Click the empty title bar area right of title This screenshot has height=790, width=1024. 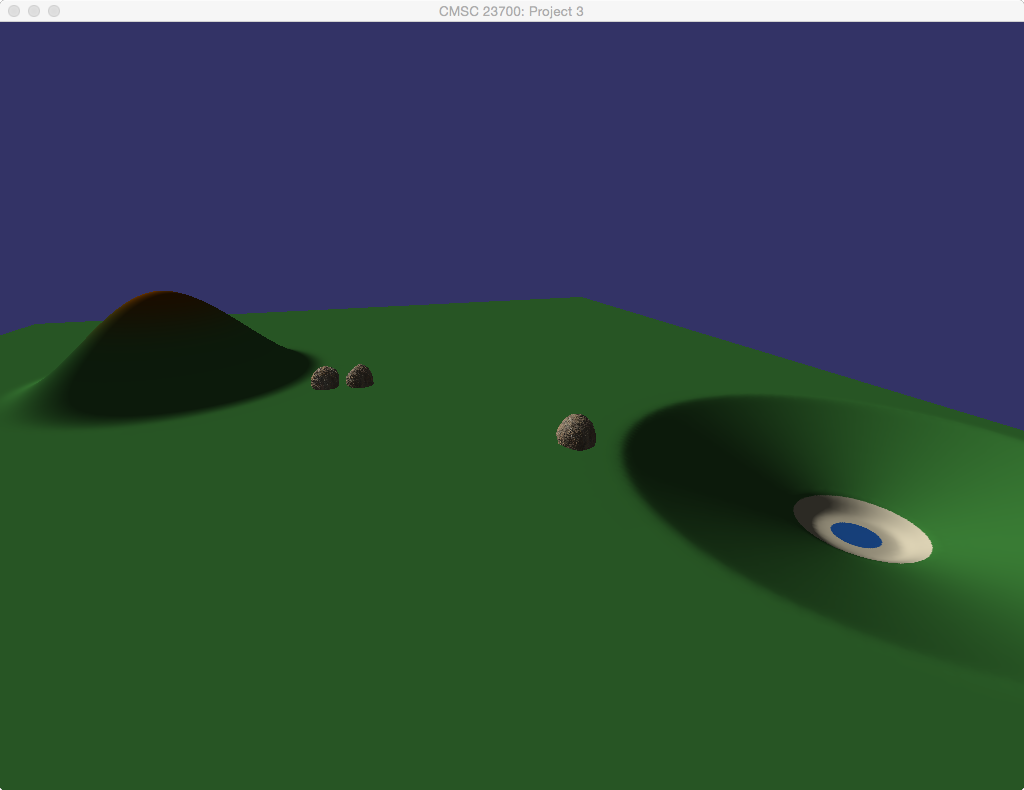tap(800, 11)
